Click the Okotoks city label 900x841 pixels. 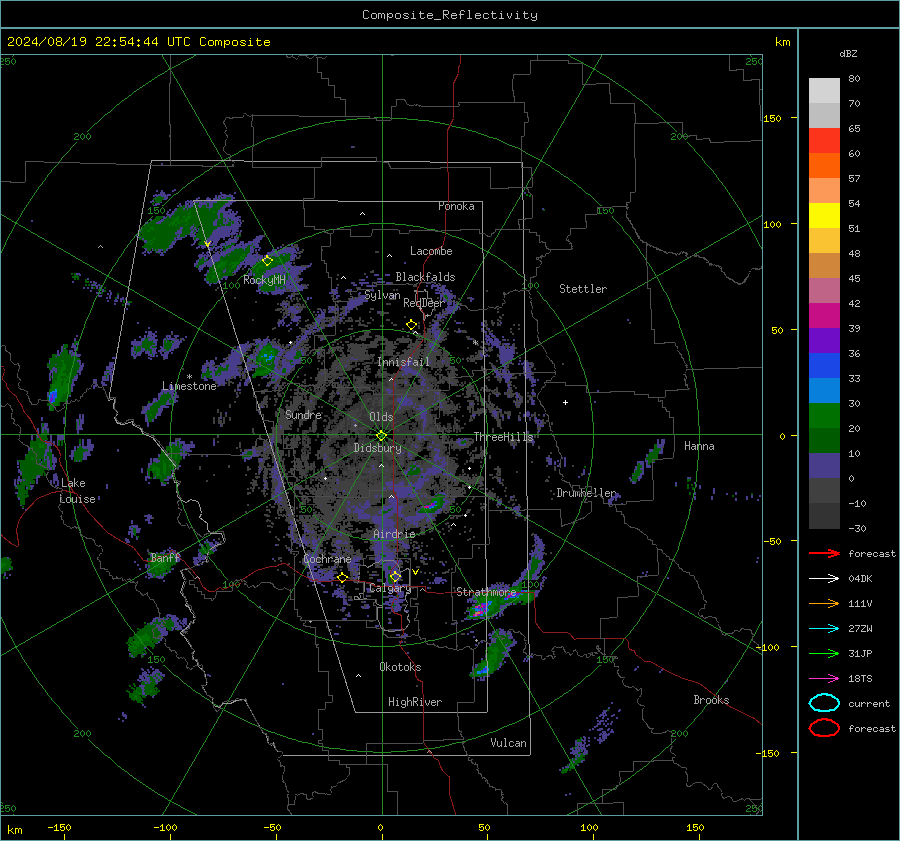[400, 667]
